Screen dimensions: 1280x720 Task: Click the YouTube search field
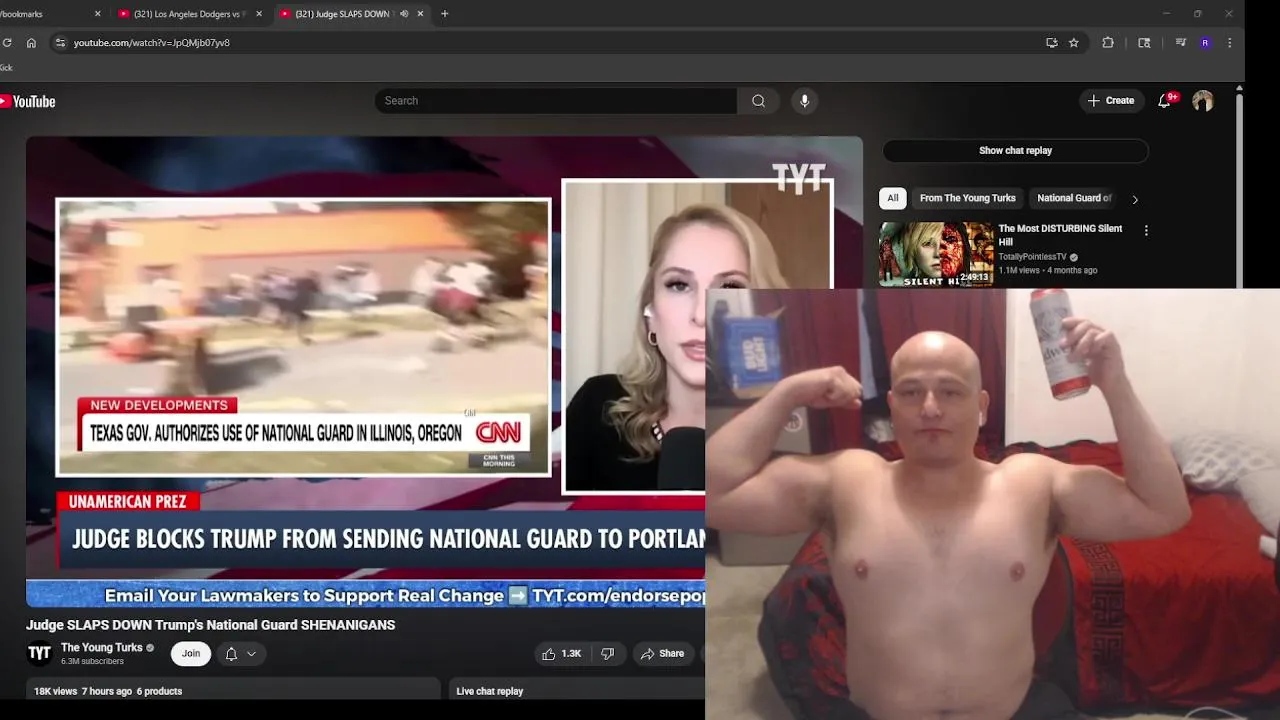click(x=556, y=101)
